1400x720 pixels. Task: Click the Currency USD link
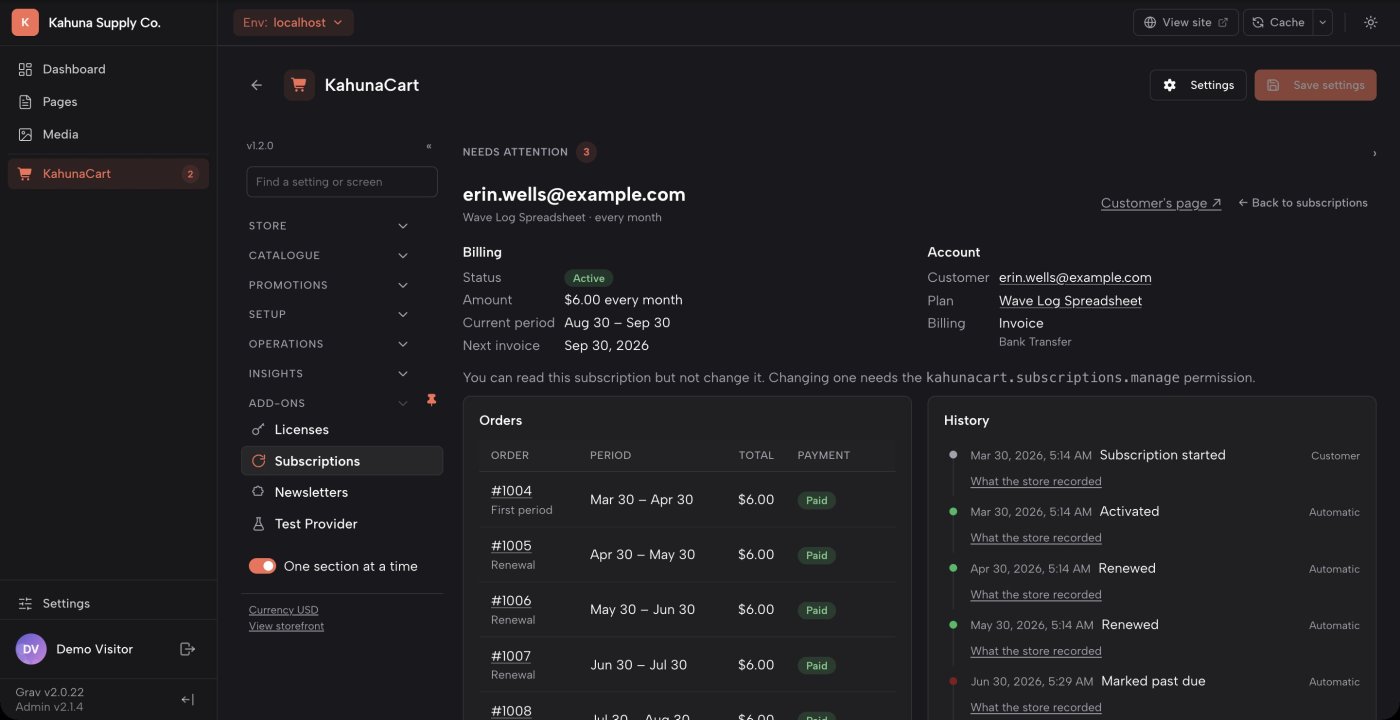point(284,610)
